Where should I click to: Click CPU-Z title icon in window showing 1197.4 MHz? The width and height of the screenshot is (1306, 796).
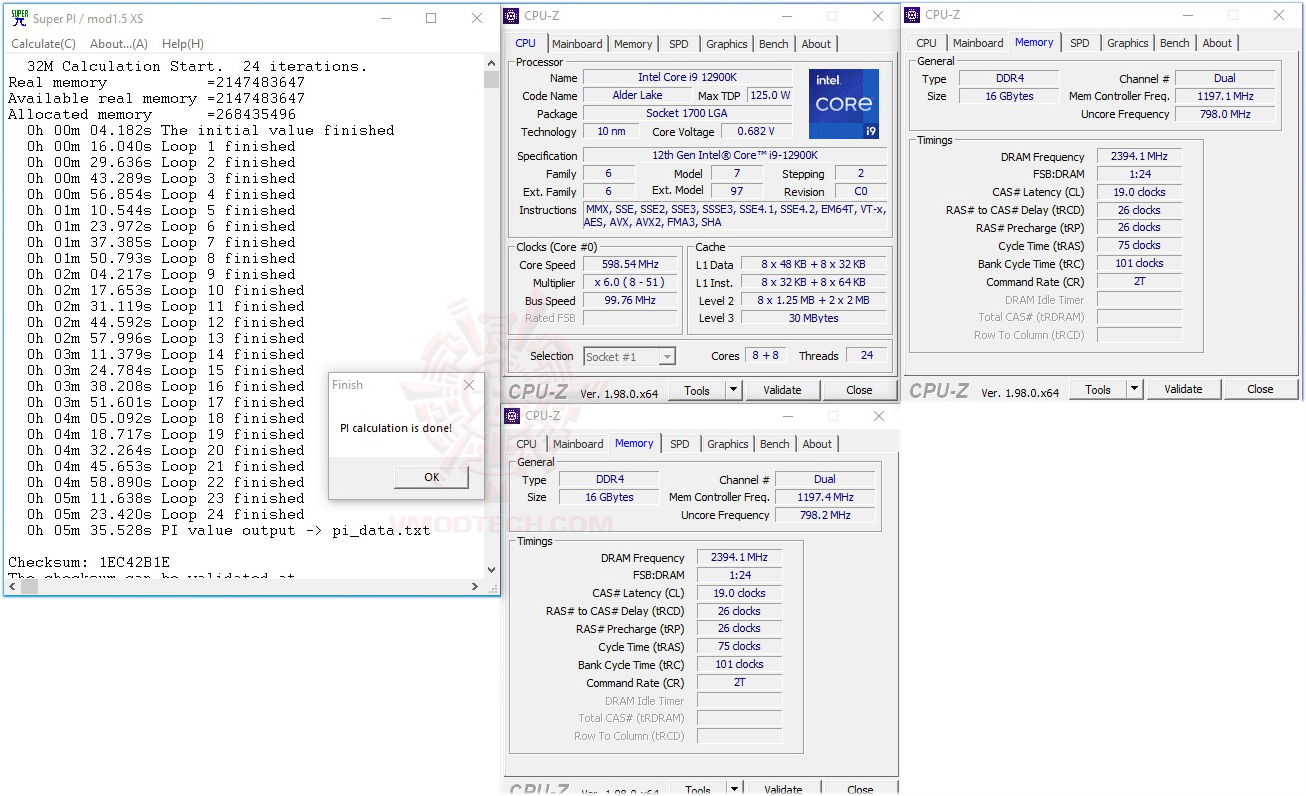tap(512, 415)
